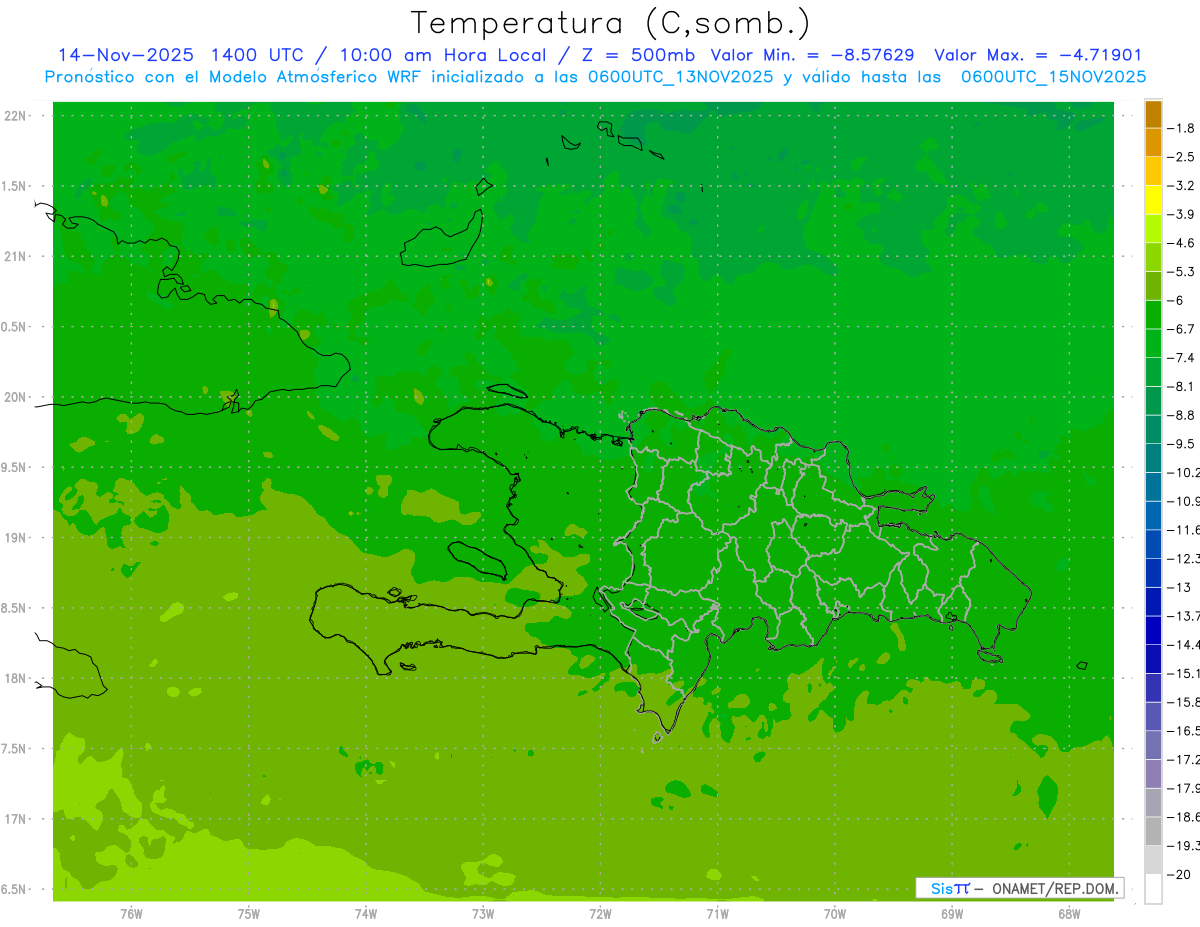The image size is (1200, 927).
Task: Click the -9.5 value on the color scale
Action: coord(1182,444)
